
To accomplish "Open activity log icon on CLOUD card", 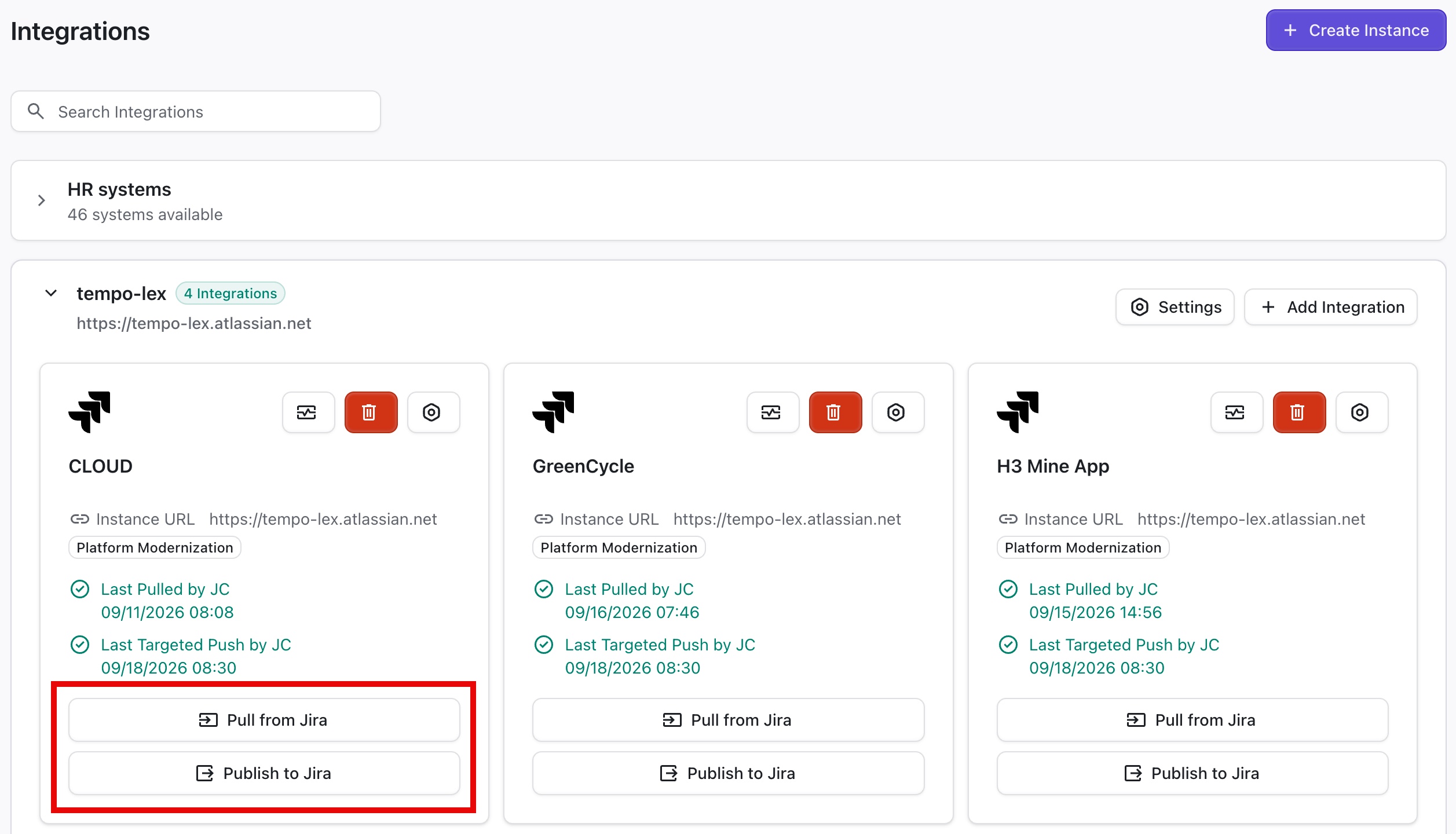I will pos(308,412).
